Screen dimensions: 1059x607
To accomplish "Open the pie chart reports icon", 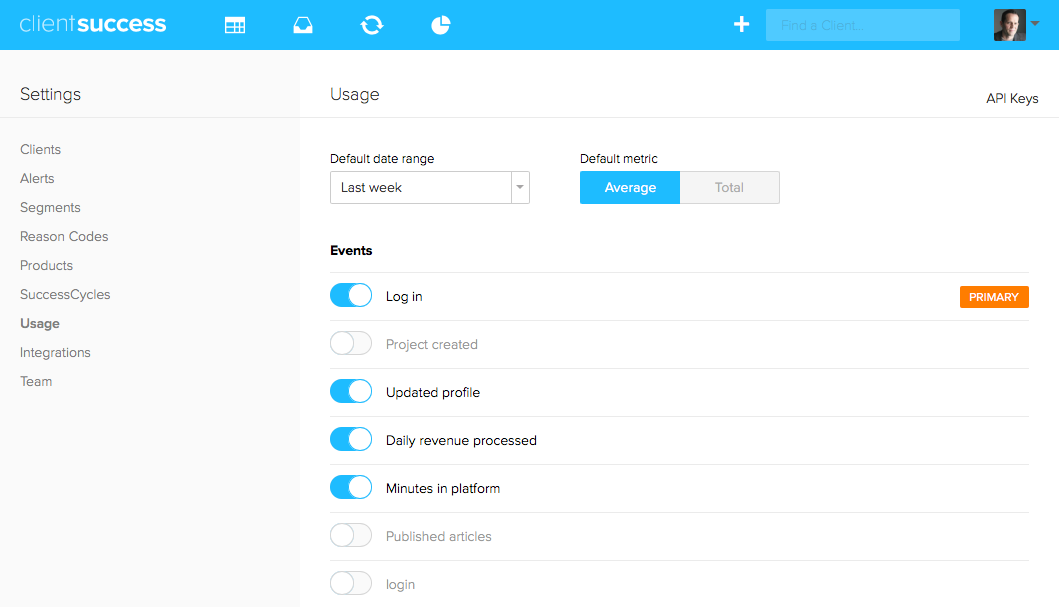I will click(x=439, y=24).
